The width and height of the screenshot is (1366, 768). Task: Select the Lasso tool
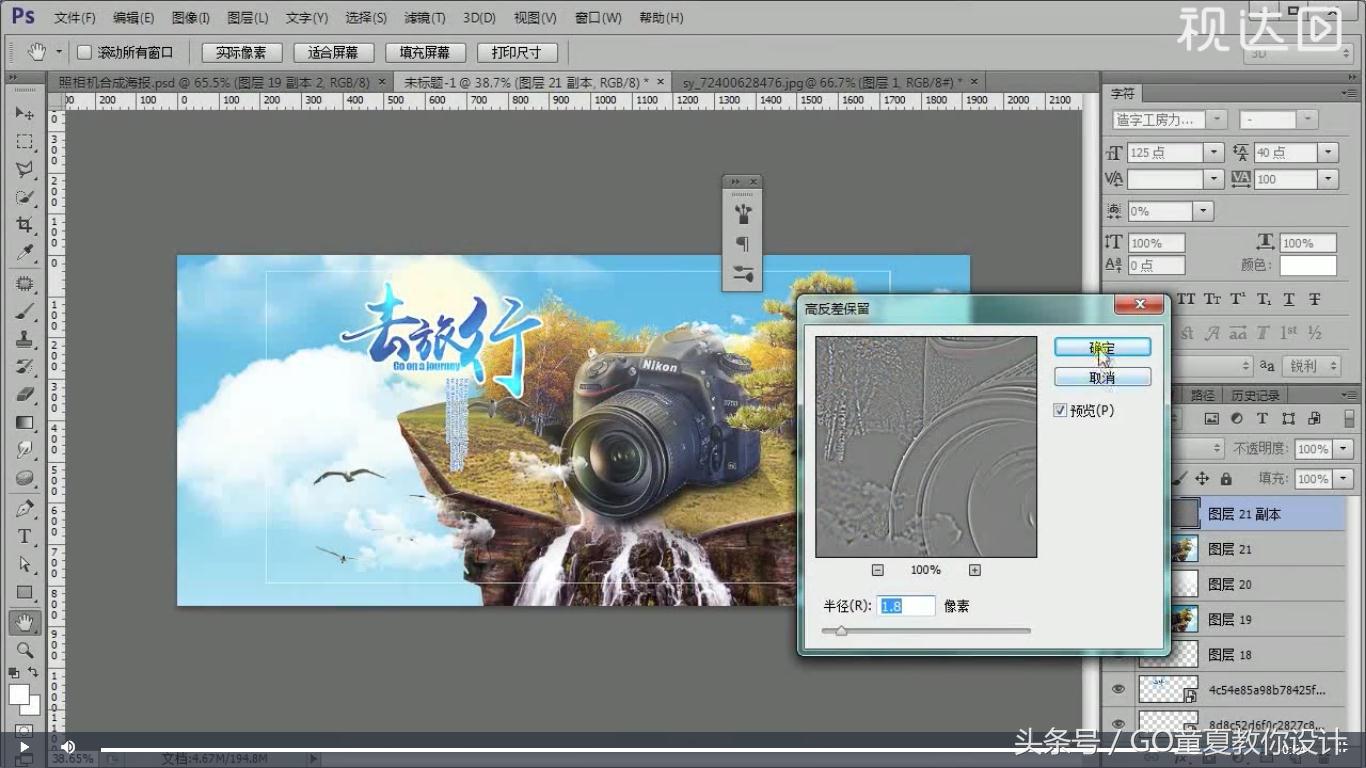(24, 169)
